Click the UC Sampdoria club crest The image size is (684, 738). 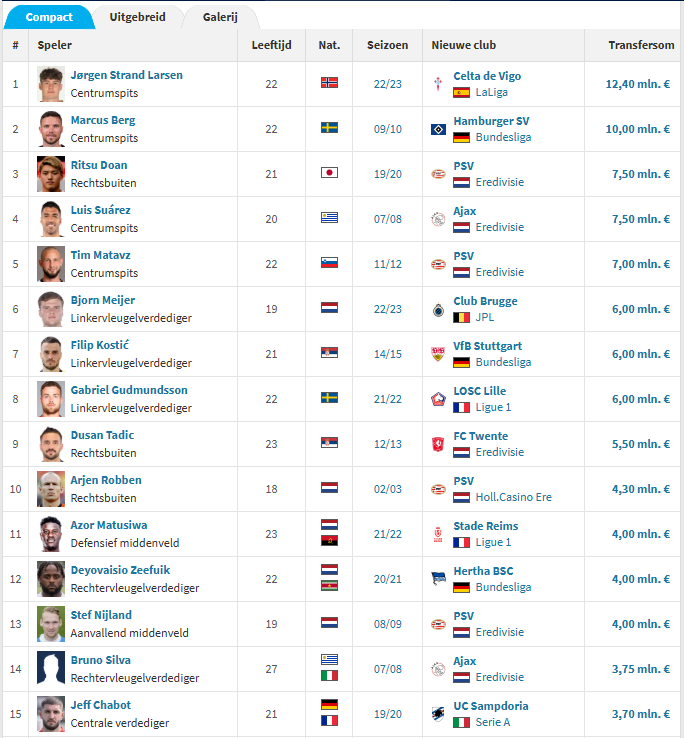click(x=438, y=714)
